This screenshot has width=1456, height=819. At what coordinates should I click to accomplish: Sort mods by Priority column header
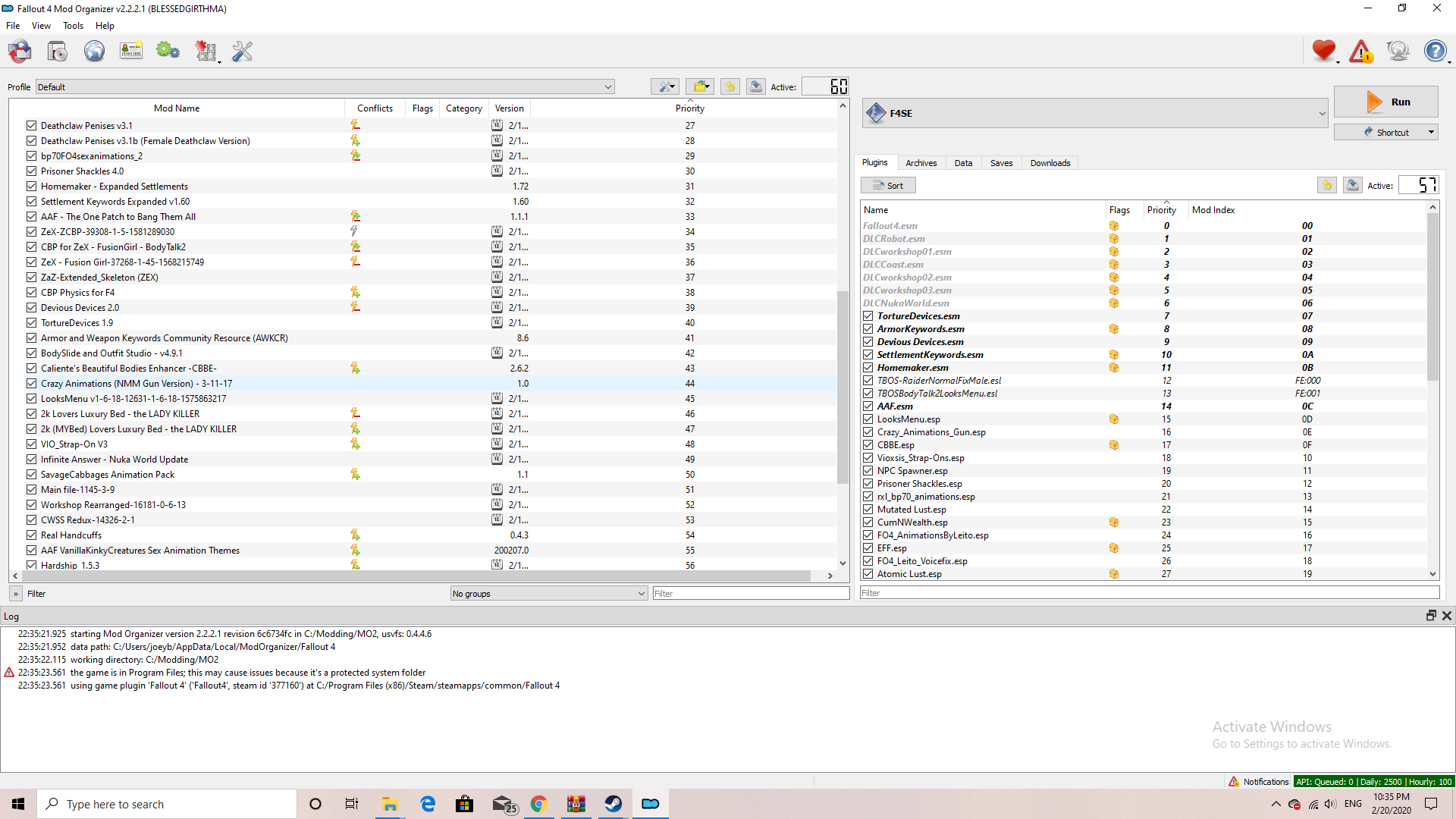(x=689, y=108)
